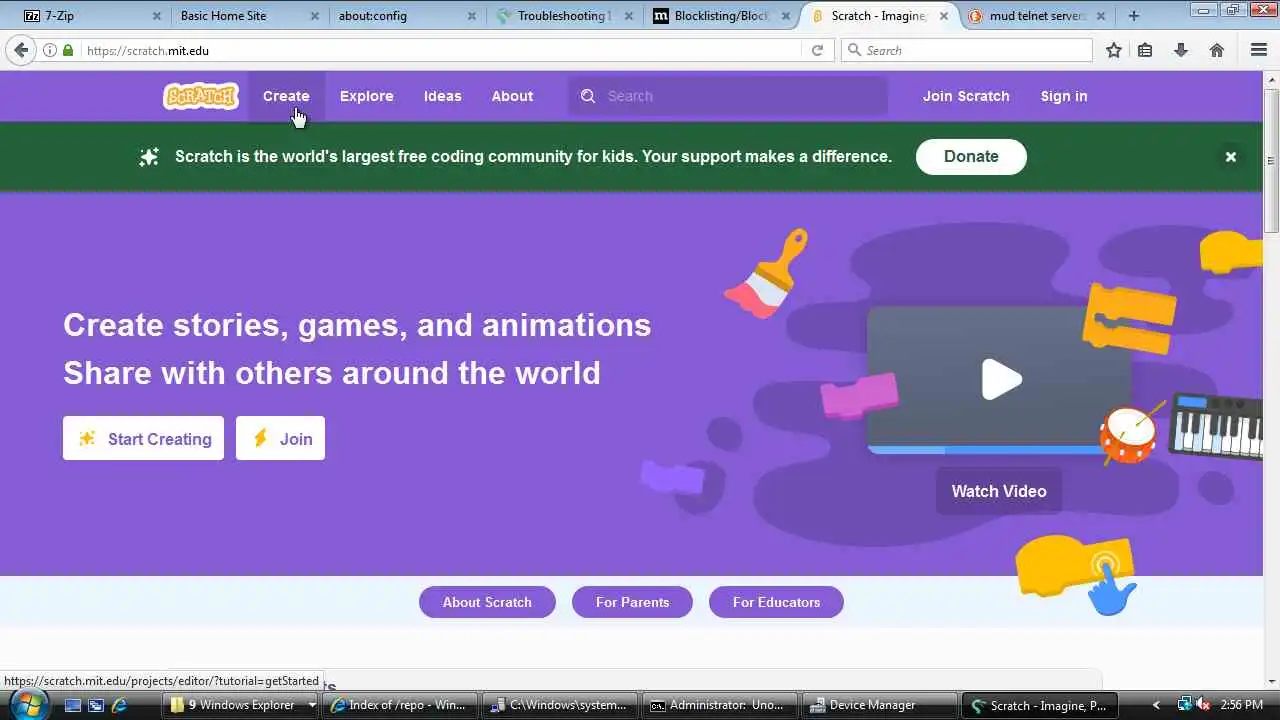Image resolution: width=1280 pixels, height=720 pixels.
Task: Click the magnifier icon in Scratch search
Action: click(x=588, y=96)
